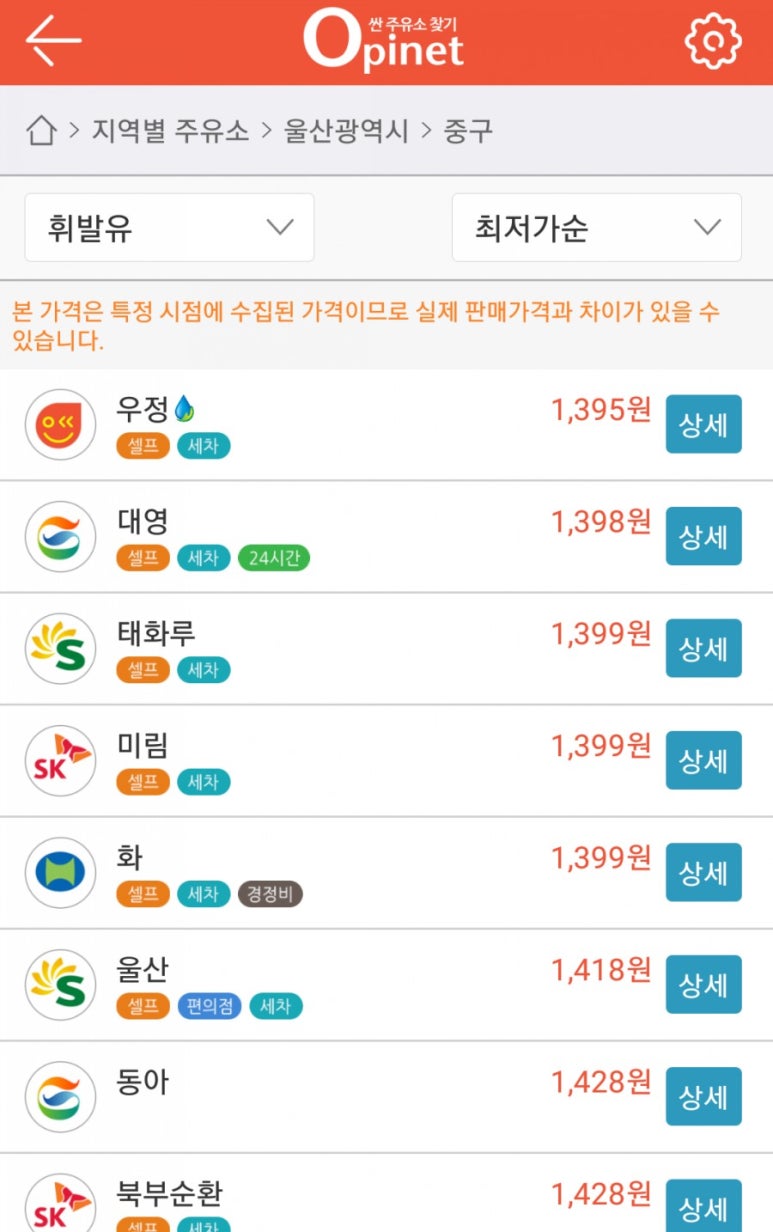View 상세 details for 우정 station

[703, 425]
